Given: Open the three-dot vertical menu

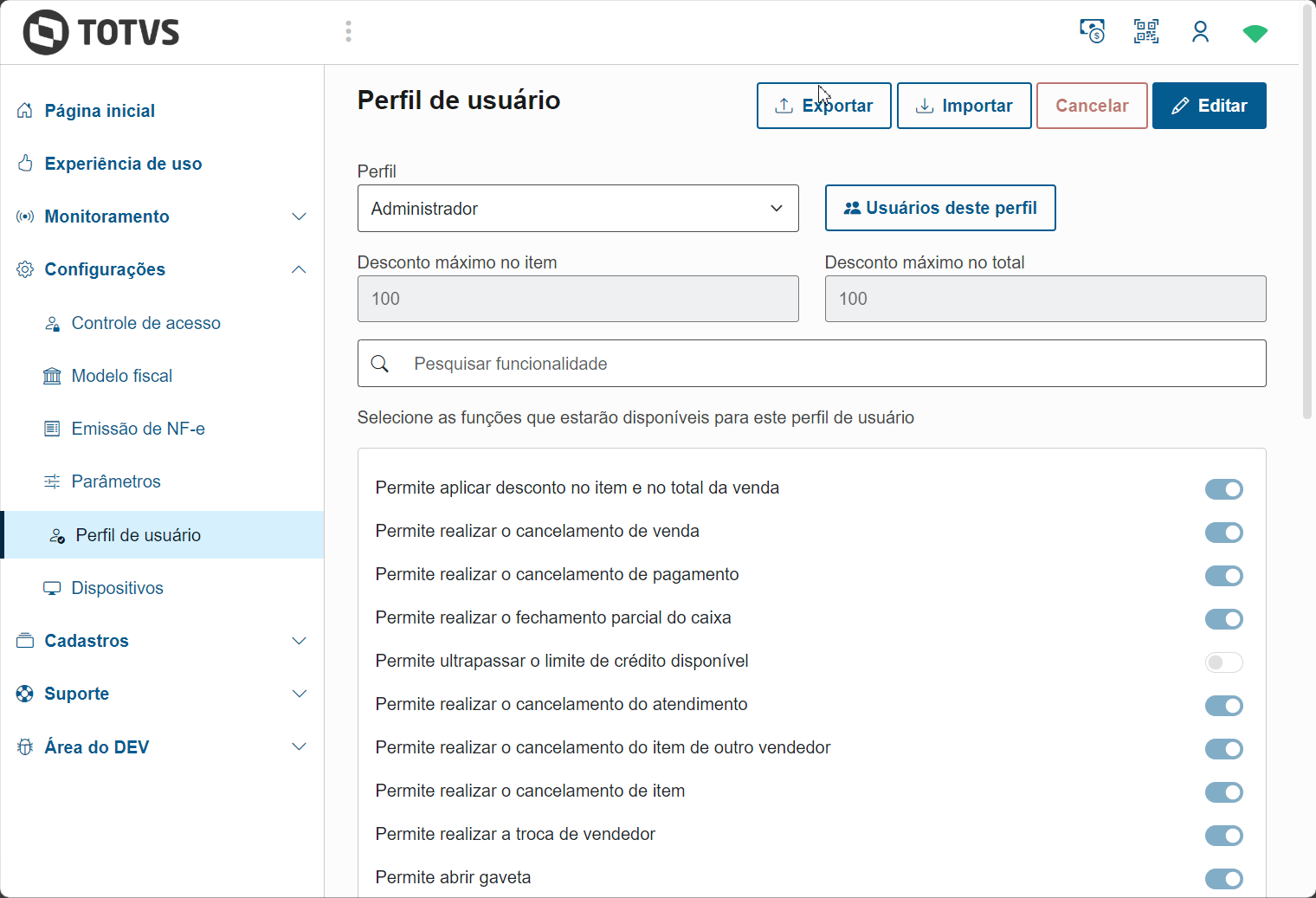Looking at the screenshot, I should 348,32.
